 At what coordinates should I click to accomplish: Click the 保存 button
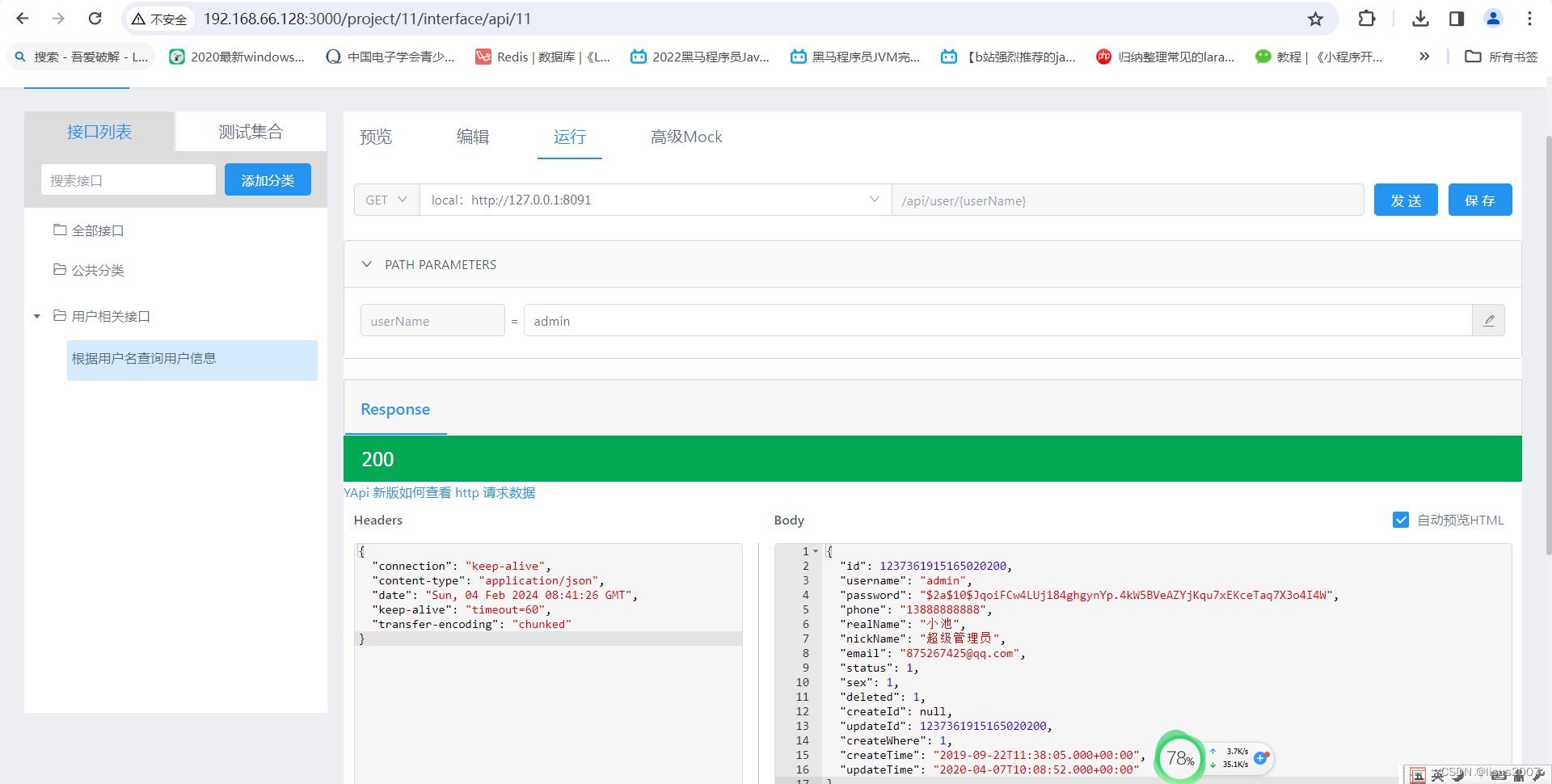(x=1480, y=200)
